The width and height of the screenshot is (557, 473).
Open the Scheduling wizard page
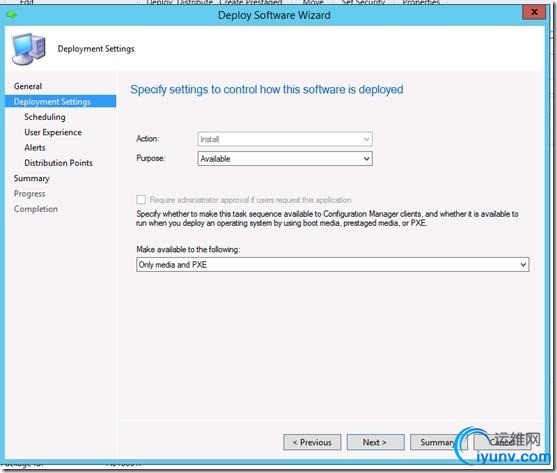point(45,117)
